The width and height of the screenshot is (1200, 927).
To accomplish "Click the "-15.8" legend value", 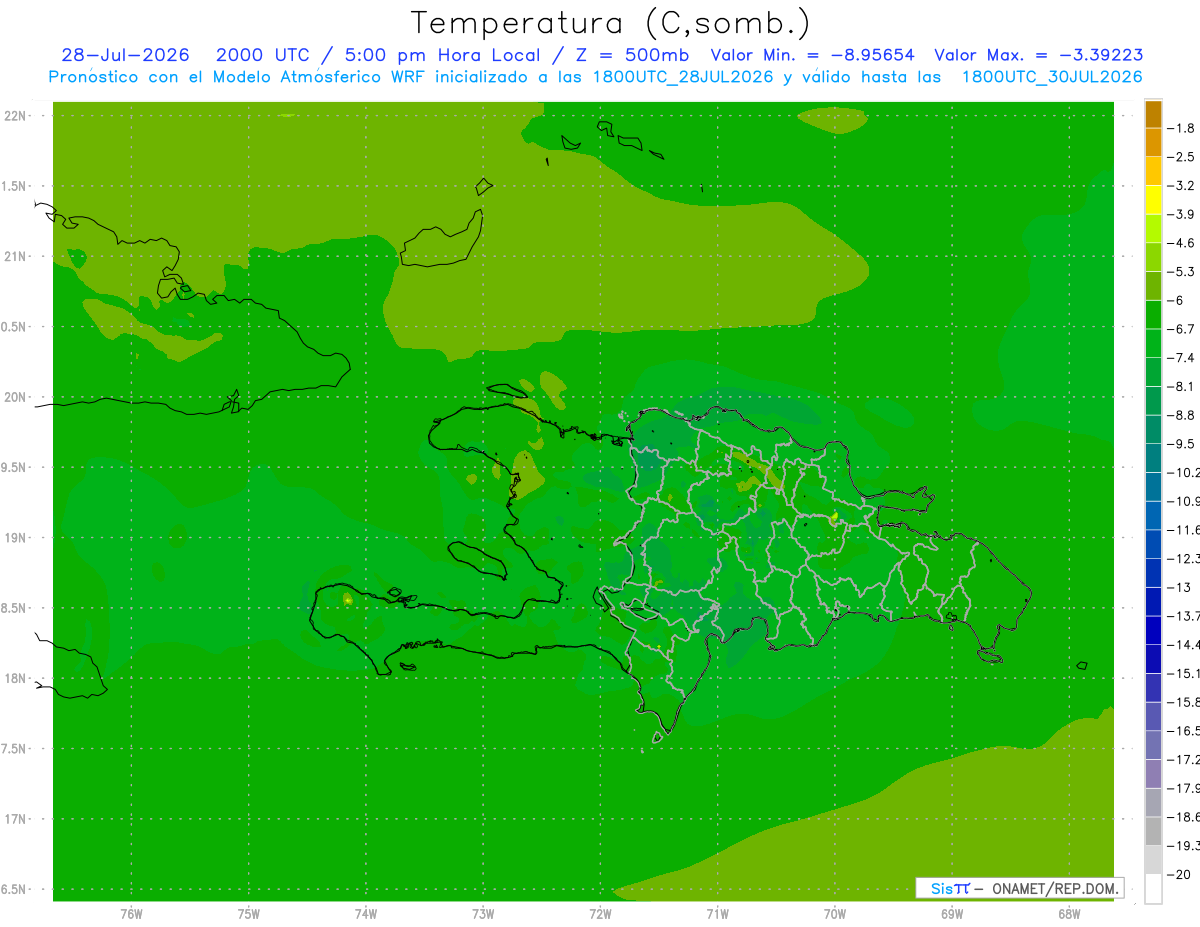I will [1184, 702].
